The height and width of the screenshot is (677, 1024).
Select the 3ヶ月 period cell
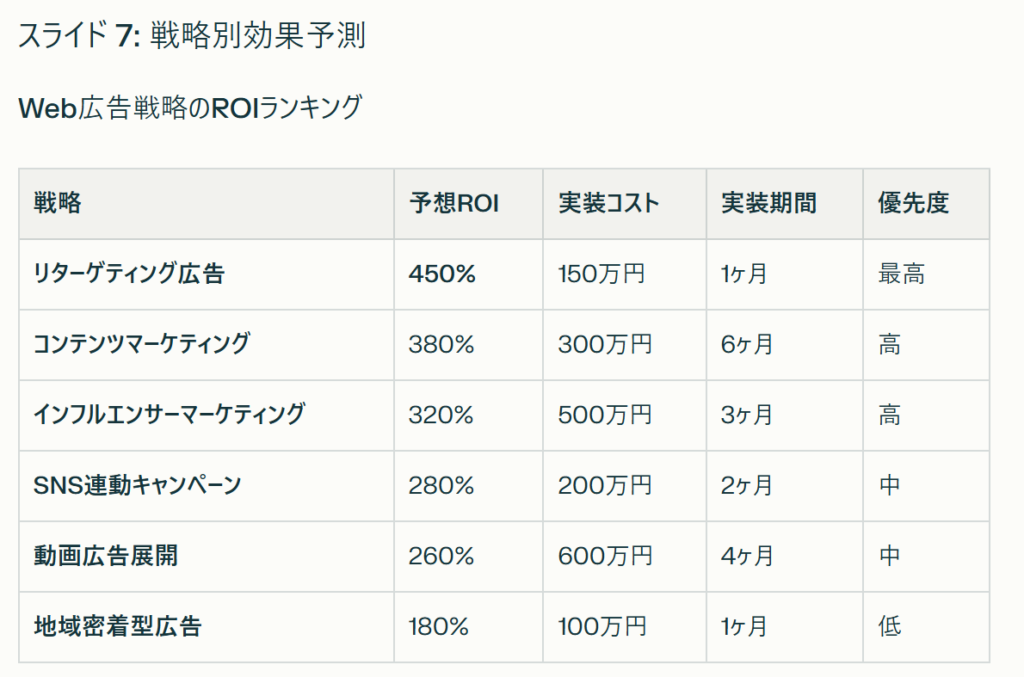click(746, 415)
